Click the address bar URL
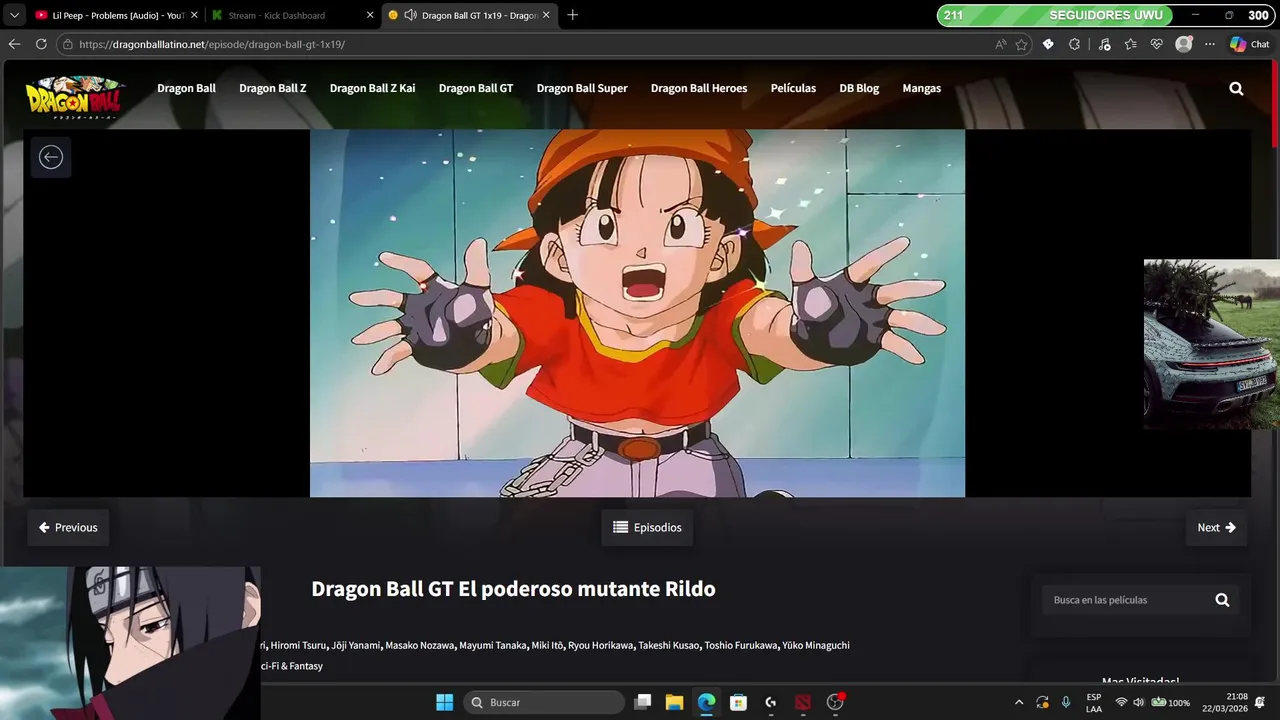 pos(212,44)
